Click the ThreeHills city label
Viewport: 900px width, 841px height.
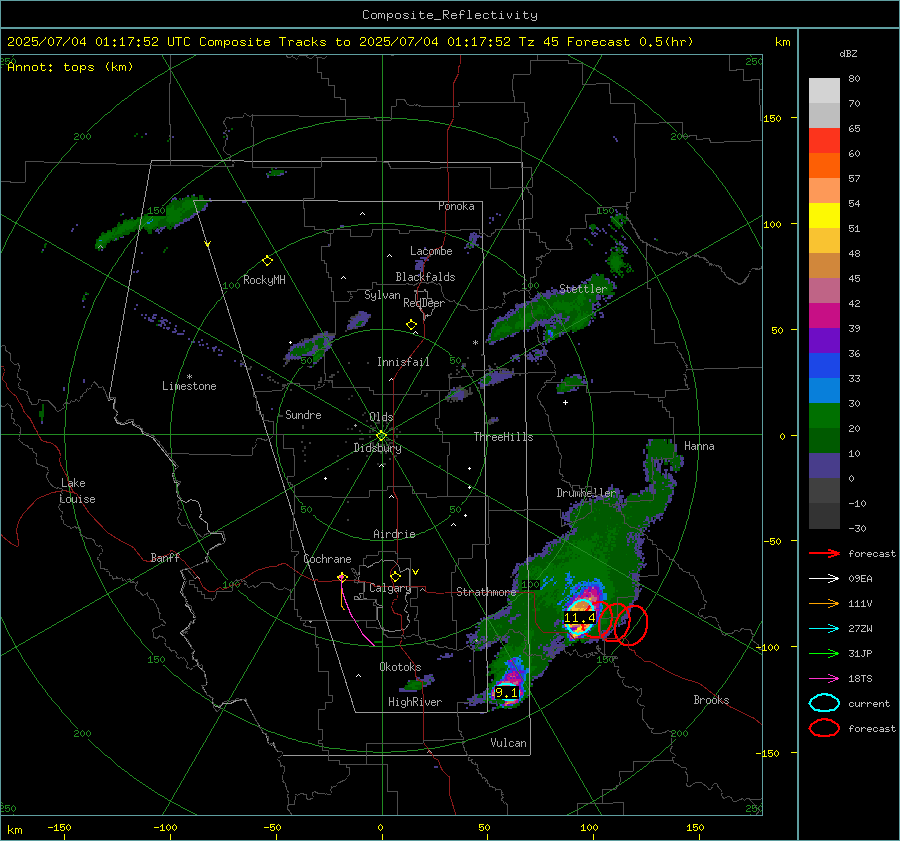pos(503,437)
